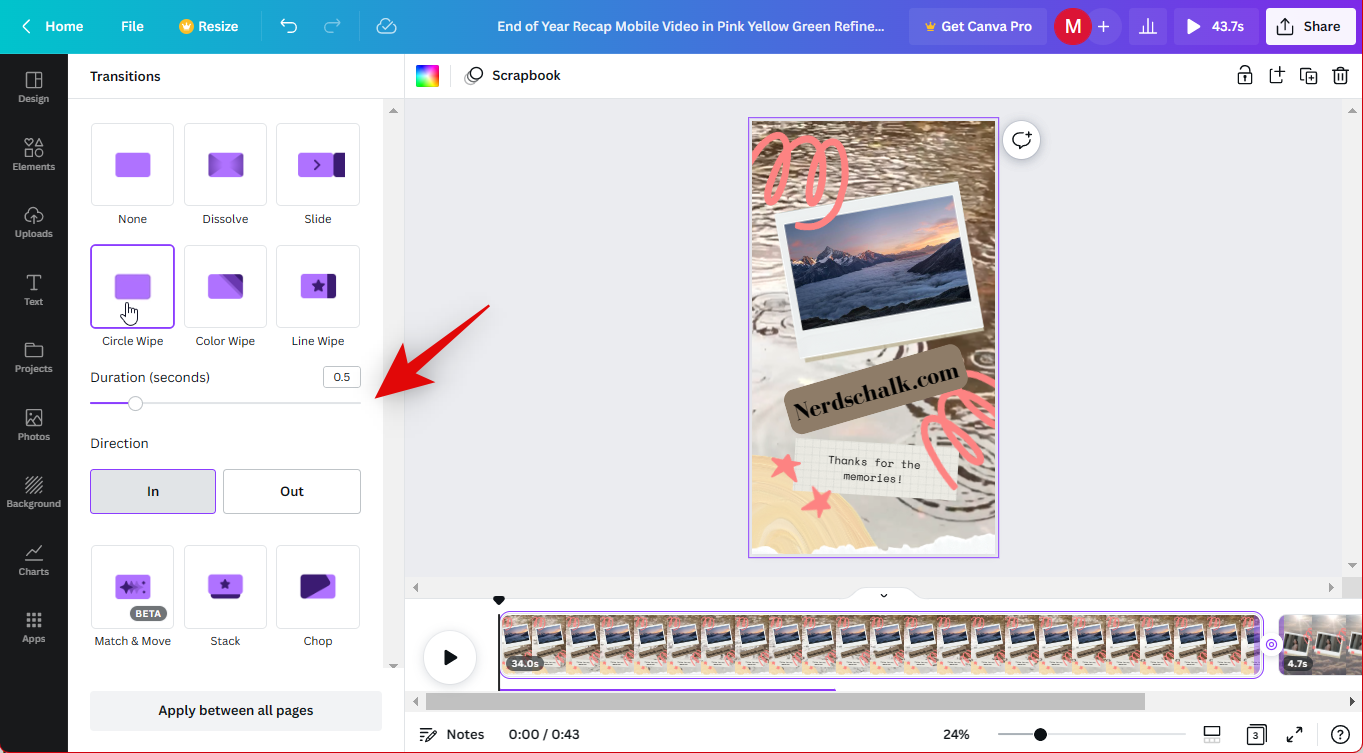Open the Photos sidebar panel
Viewport: 1363px width, 753px height.
(33, 424)
